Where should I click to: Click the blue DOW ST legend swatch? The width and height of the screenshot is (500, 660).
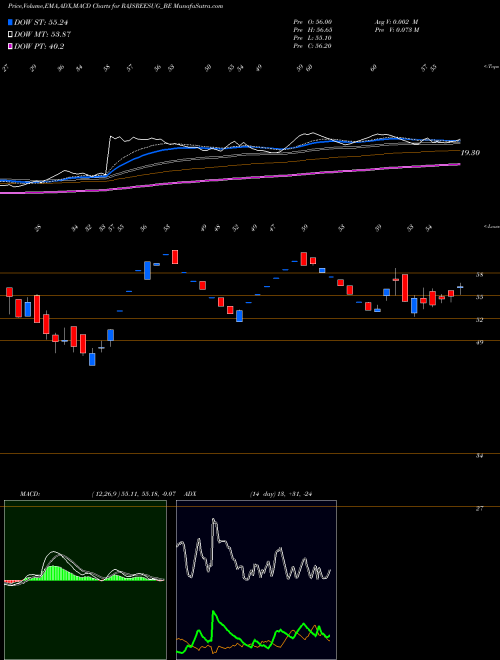(10, 22)
